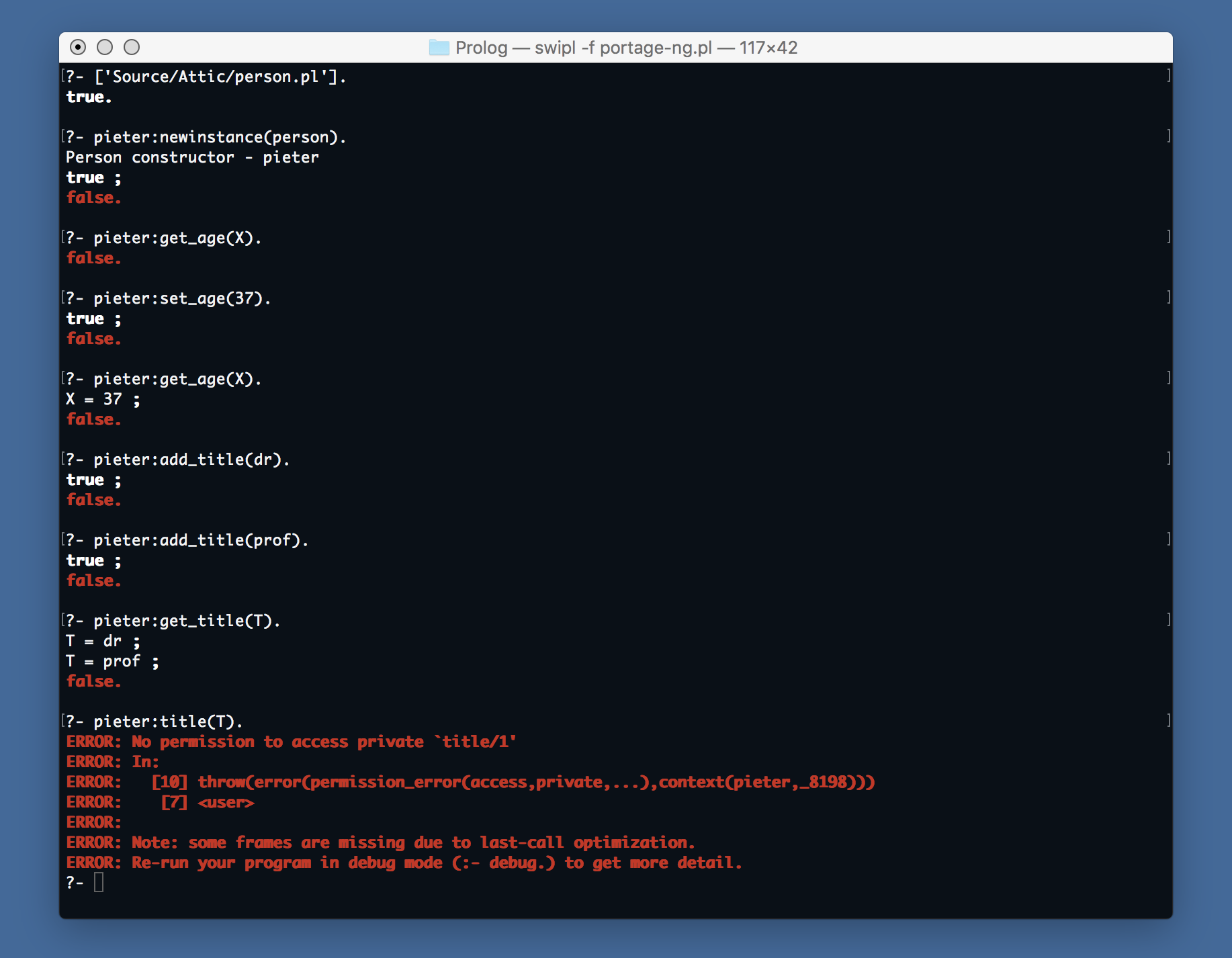Image resolution: width=1232 pixels, height=958 pixels.
Task: Click the 'T = prof ;' result line
Action: pos(112,661)
